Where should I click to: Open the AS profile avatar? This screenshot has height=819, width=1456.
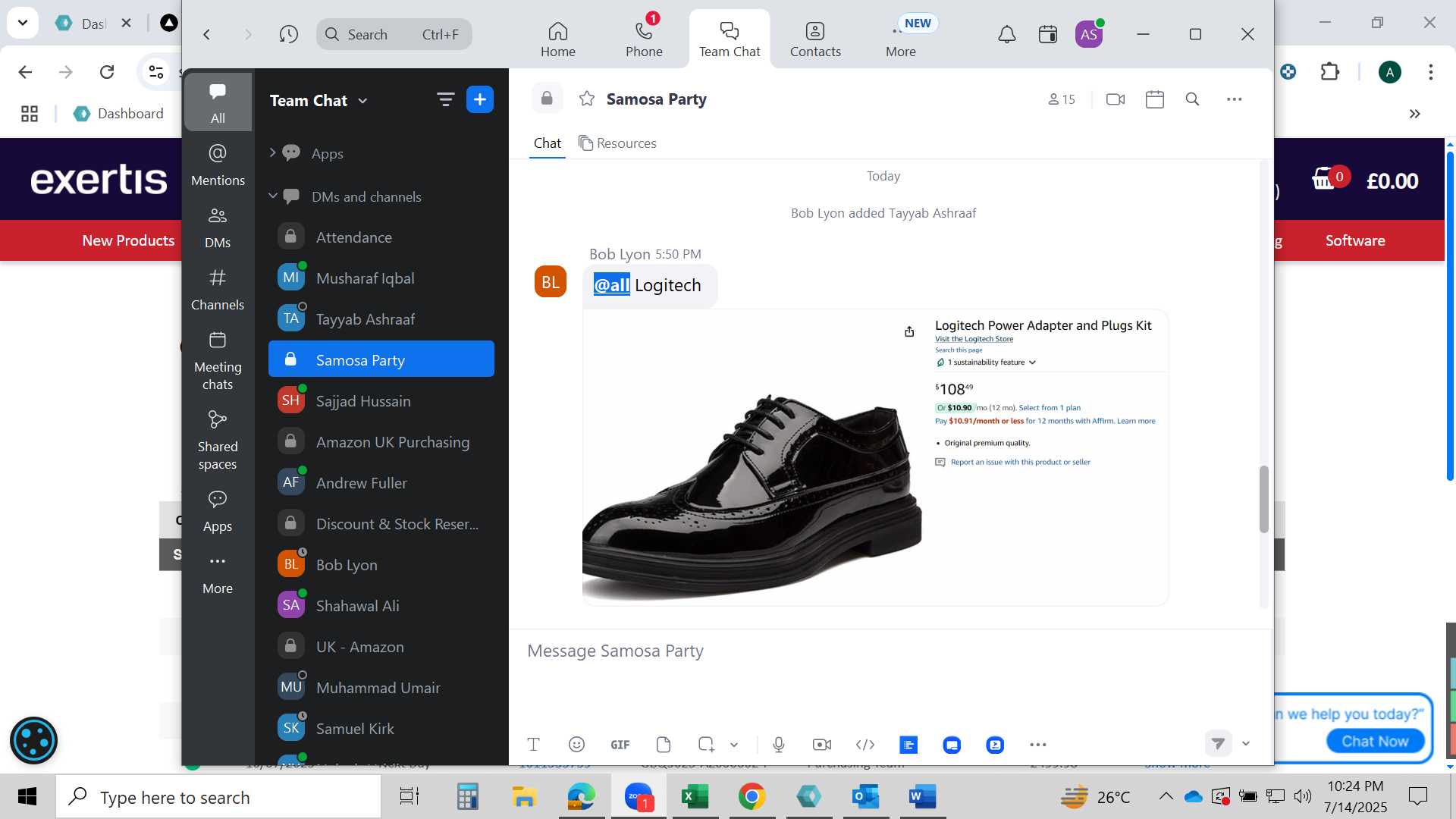[x=1088, y=34]
